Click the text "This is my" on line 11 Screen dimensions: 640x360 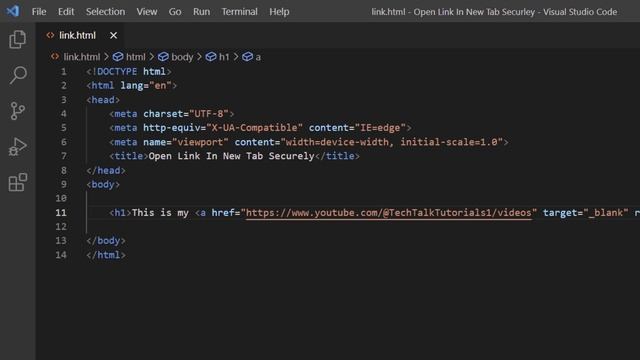pyautogui.click(x=160, y=213)
